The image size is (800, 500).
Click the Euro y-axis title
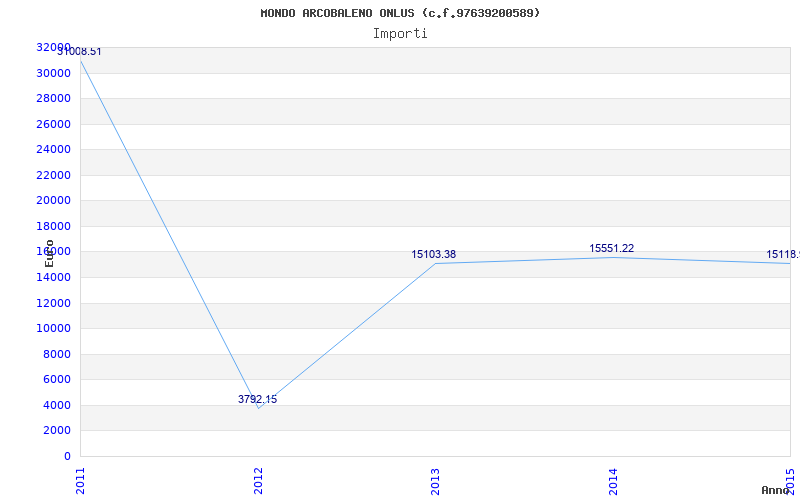[49, 253]
